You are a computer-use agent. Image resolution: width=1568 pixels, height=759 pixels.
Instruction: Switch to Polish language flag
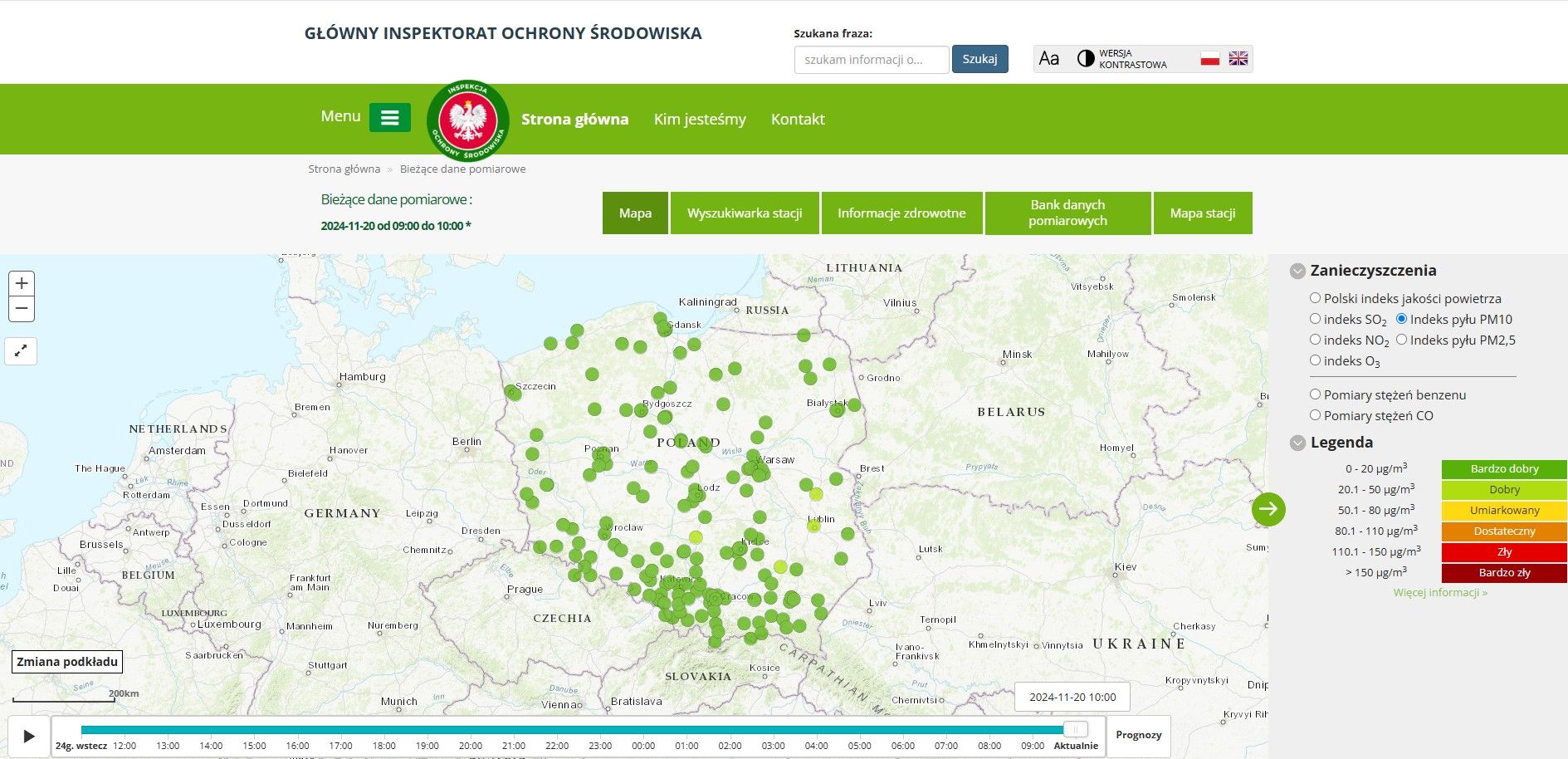[1210, 58]
